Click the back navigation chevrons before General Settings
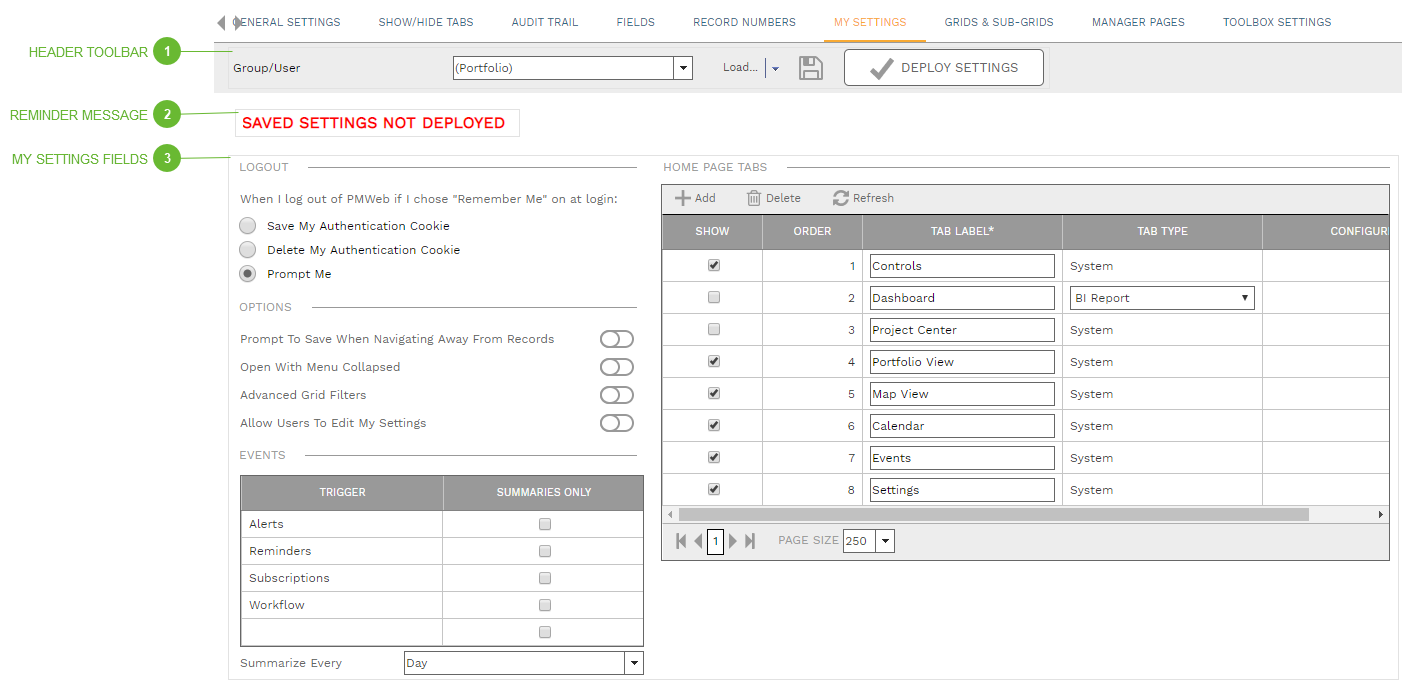 [x=222, y=21]
